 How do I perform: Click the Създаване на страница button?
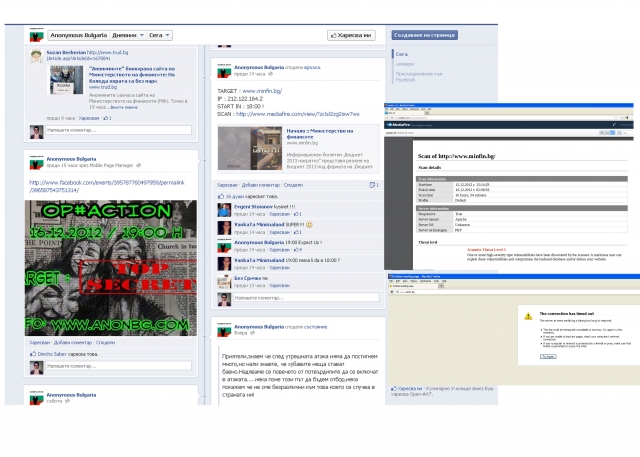(x=424, y=35)
